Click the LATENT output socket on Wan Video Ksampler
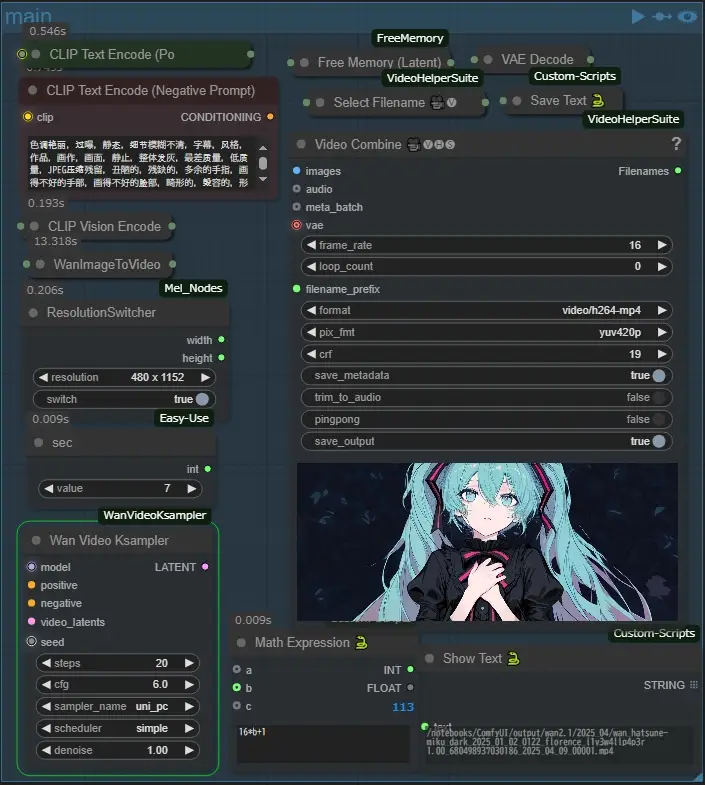705x785 pixels. [205, 567]
